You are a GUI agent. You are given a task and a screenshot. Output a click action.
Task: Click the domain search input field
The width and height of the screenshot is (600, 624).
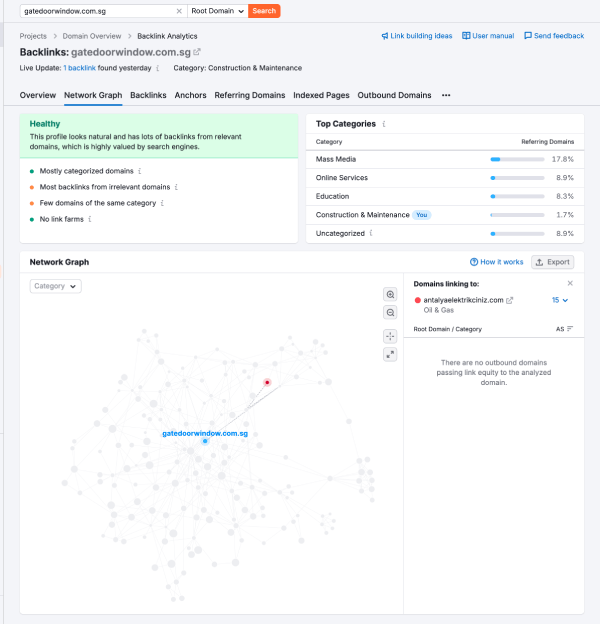pyautogui.click(x=95, y=11)
